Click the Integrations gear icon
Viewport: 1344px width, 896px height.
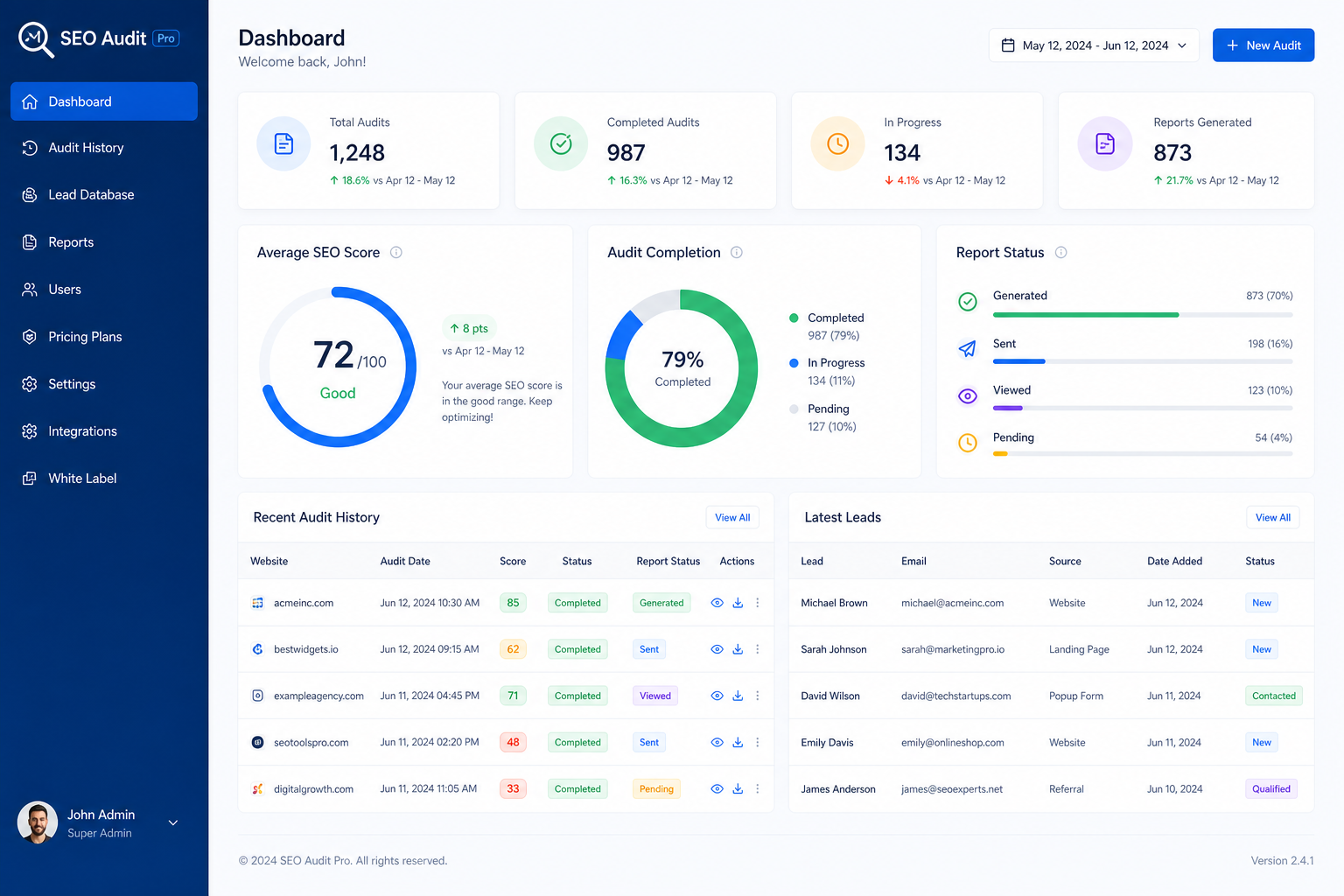tap(30, 431)
